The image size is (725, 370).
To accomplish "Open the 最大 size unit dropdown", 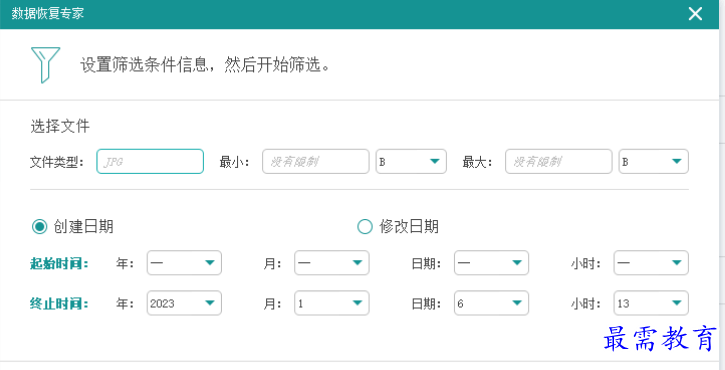I will pyautogui.click(x=654, y=161).
